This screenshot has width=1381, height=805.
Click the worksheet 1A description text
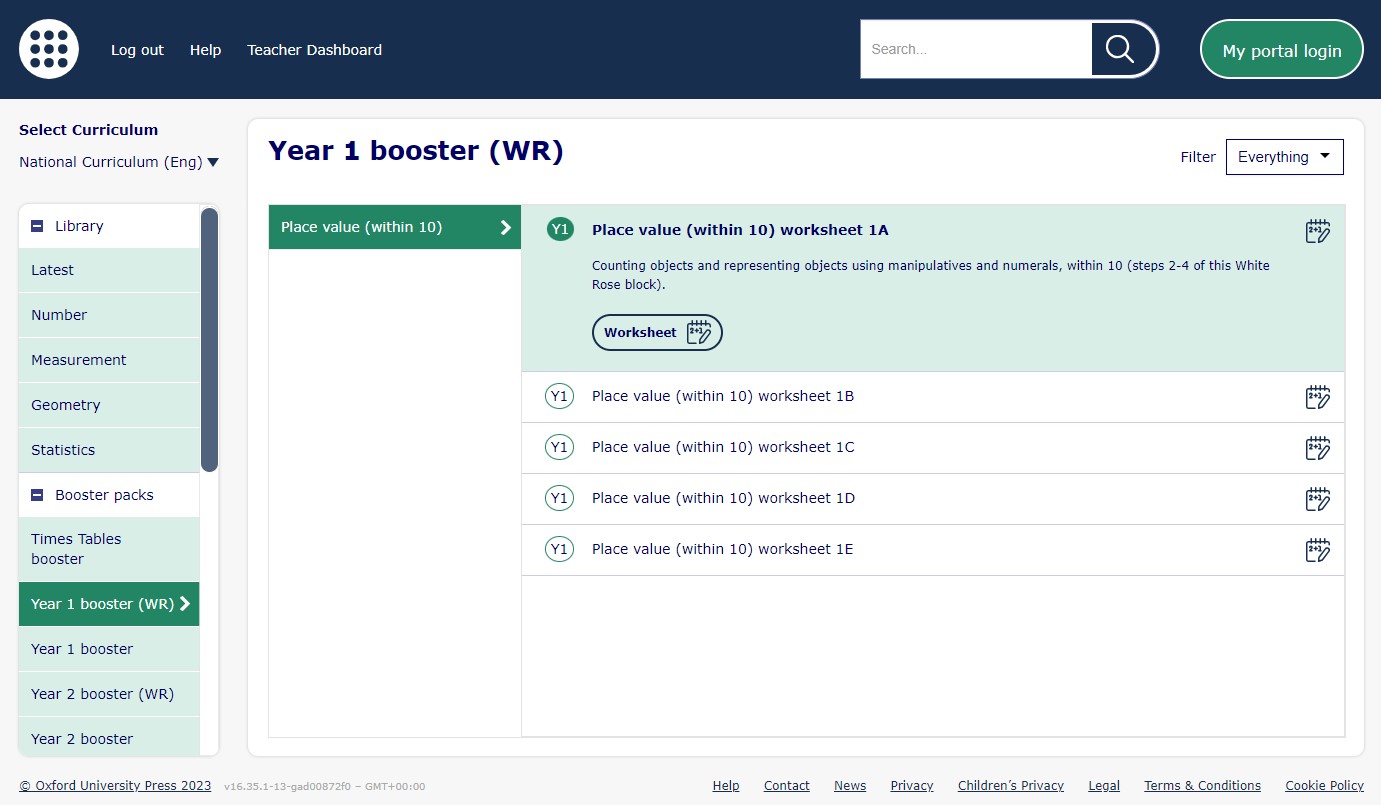click(x=931, y=275)
